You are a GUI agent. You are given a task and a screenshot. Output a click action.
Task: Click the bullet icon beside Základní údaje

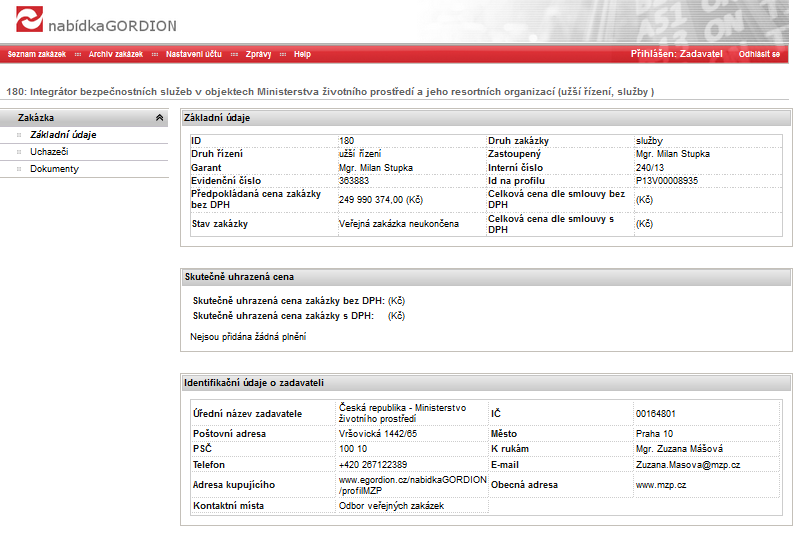[19, 135]
